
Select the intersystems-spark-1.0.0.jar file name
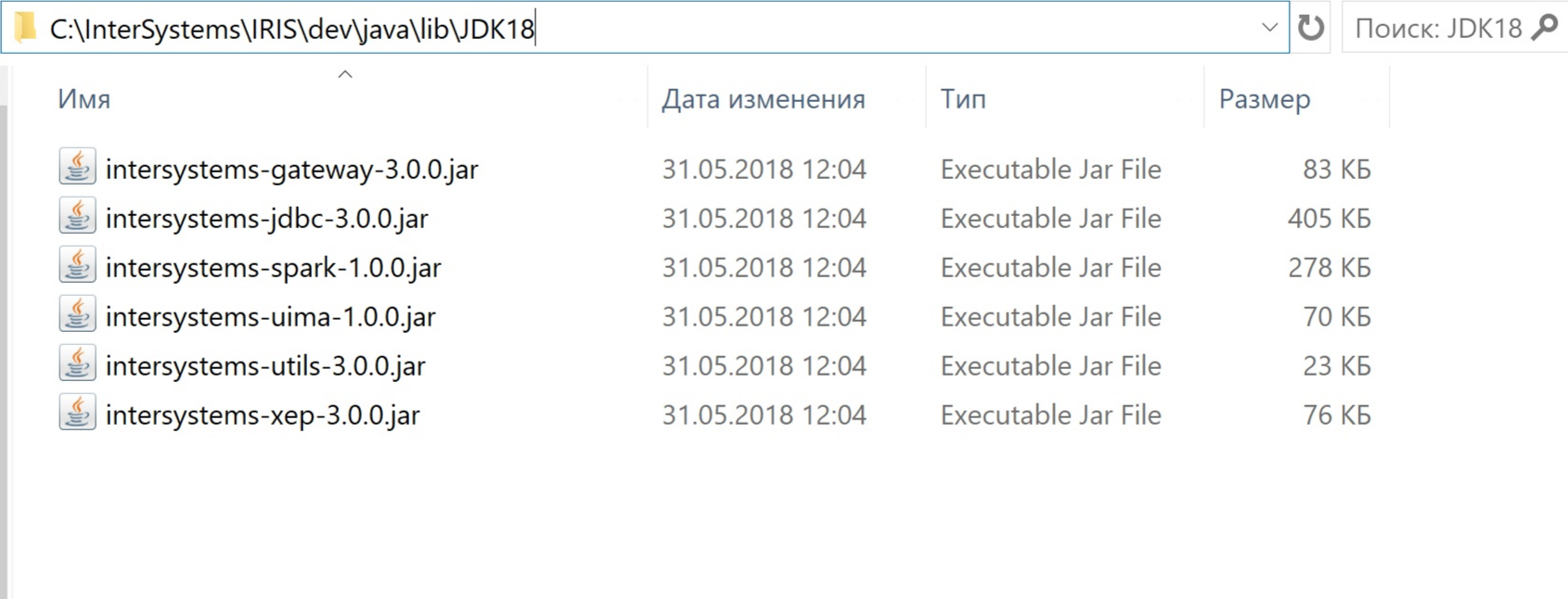tap(273, 268)
